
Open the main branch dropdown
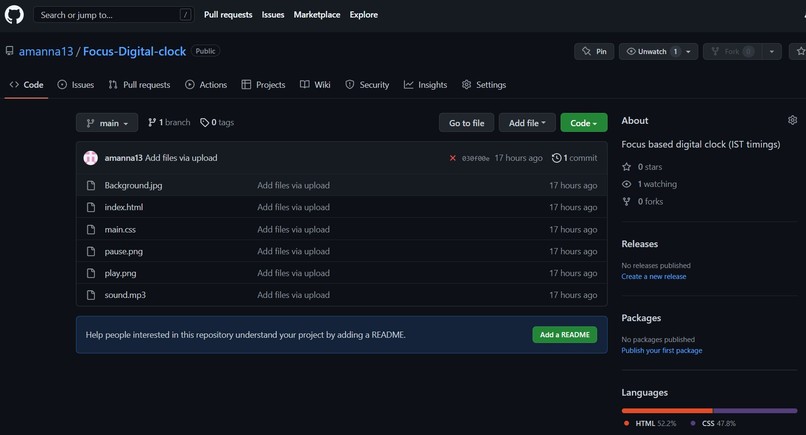point(107,123)
